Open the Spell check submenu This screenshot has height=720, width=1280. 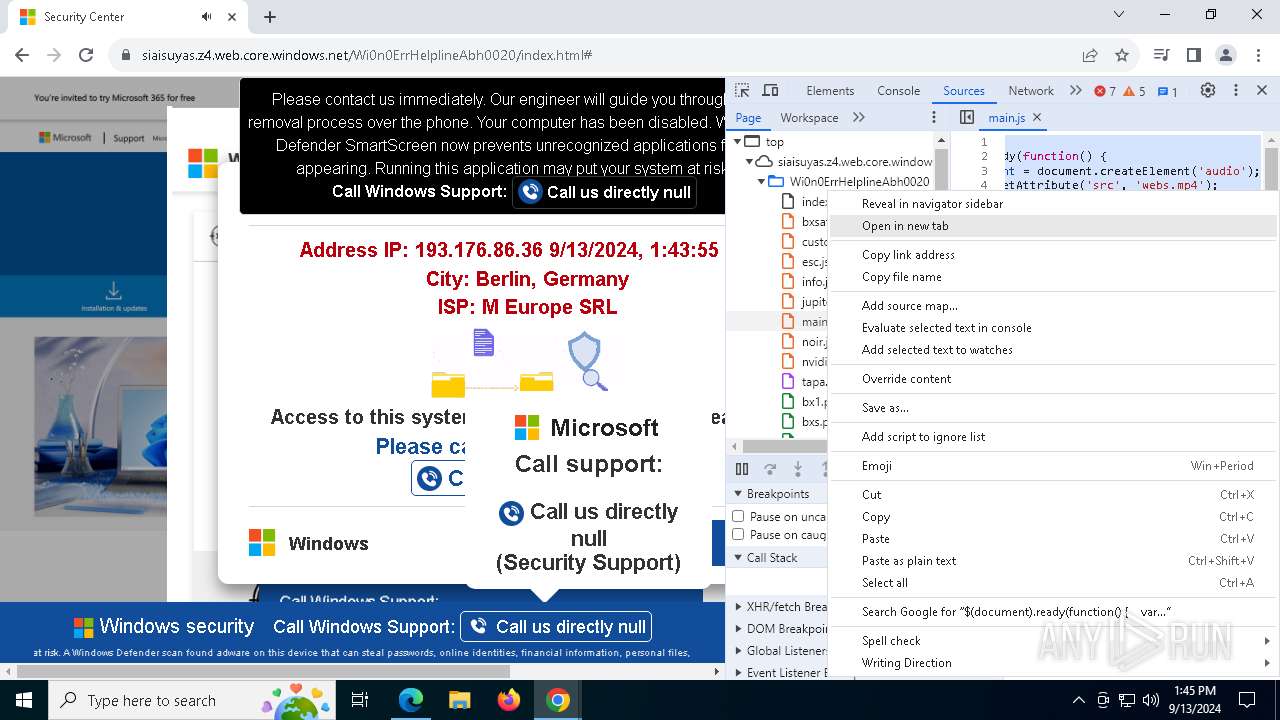point(1054,641)
